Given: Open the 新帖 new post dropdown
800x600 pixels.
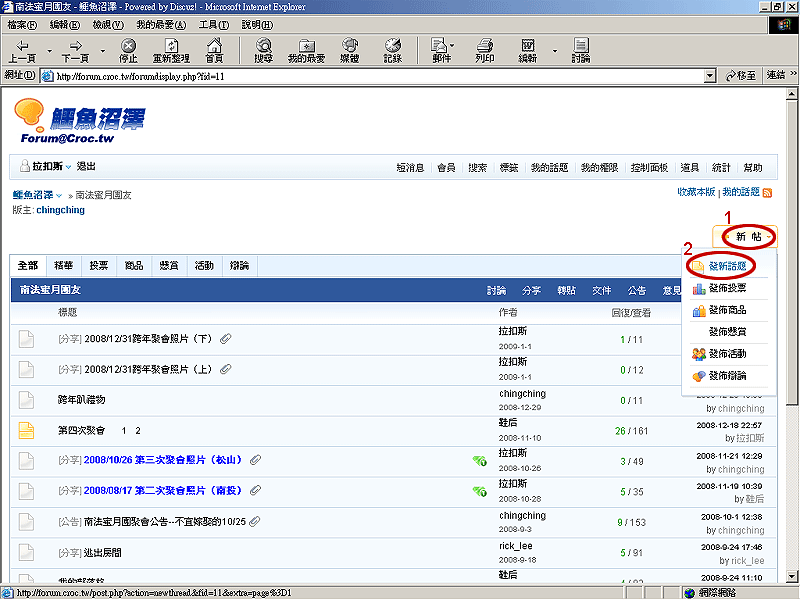Looking at the screenshot, I should (x=746, y=237).
